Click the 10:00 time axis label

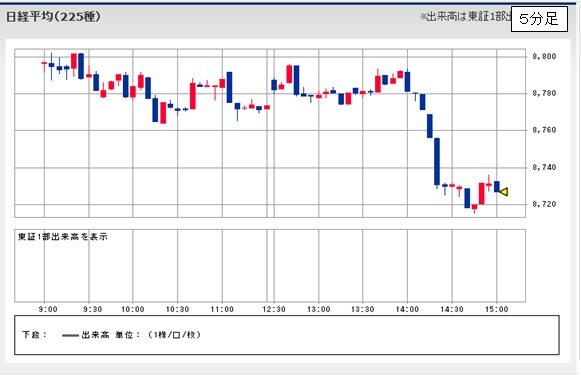click(x=133, y=309)
